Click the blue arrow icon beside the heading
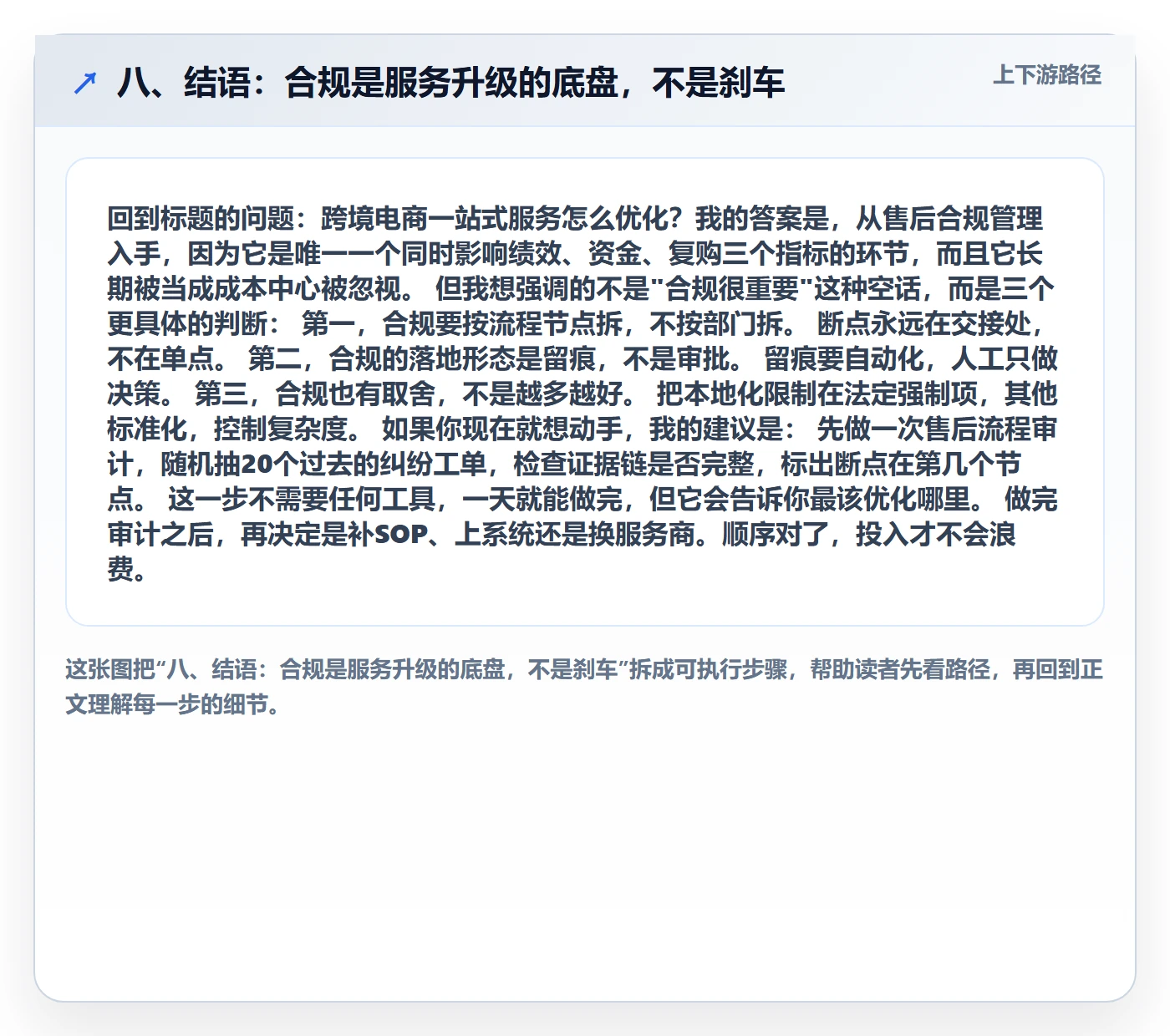The width and height of the screenshot is (1170, 1036). pyautogui.click(x=85, y=83)
